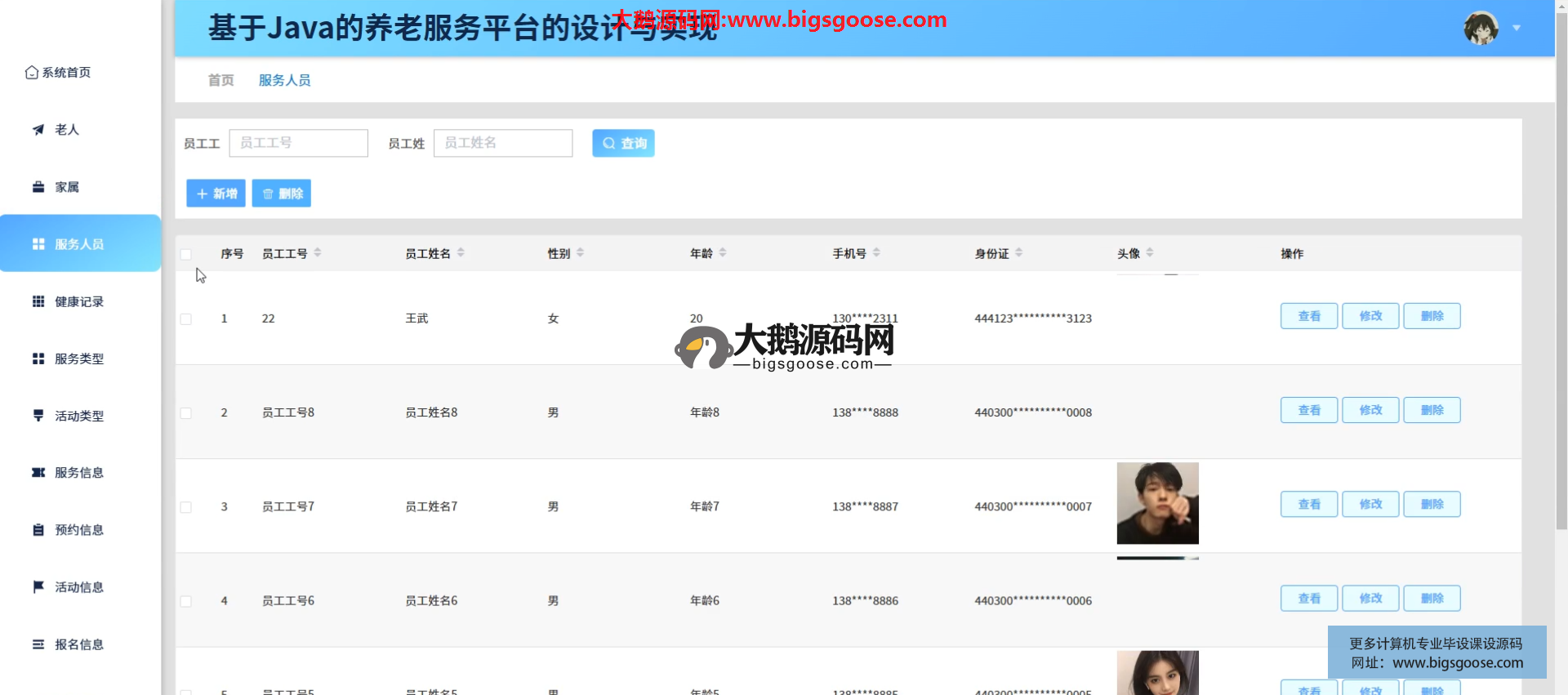Sort by 员工工号 column arrows
This screenshot has height=695, width=1568.
[318, 253]
